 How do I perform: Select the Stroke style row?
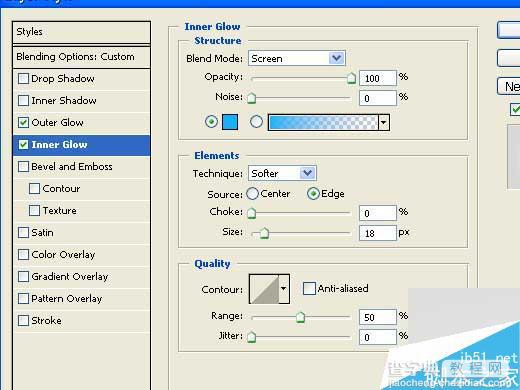[81, 321]
